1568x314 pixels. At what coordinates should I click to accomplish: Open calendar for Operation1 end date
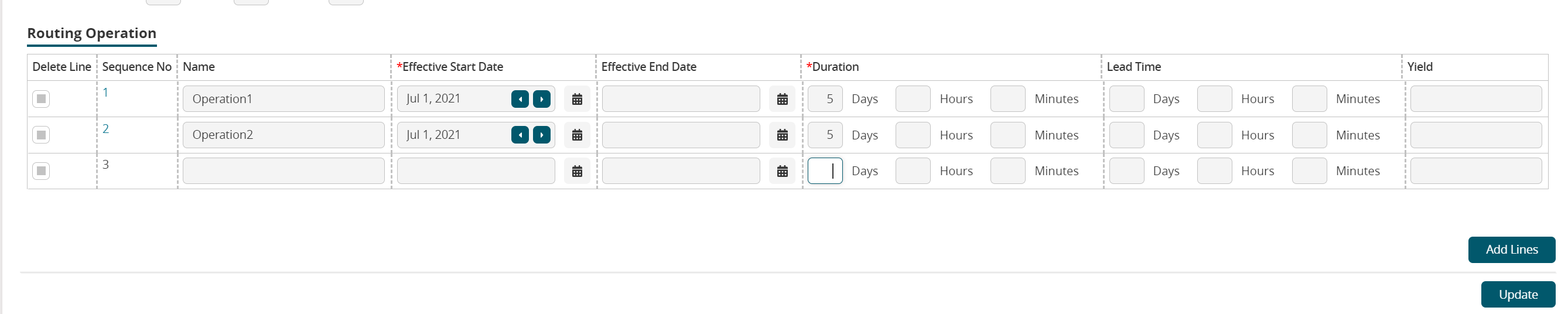(x=782, y=99)
